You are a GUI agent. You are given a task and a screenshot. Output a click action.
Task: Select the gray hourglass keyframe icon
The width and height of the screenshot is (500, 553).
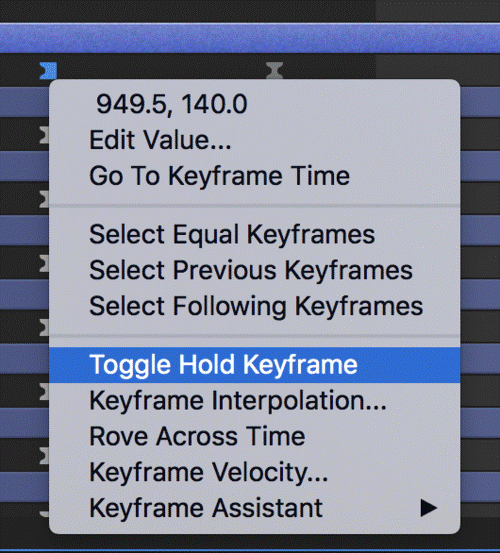[x=274, y=70]
